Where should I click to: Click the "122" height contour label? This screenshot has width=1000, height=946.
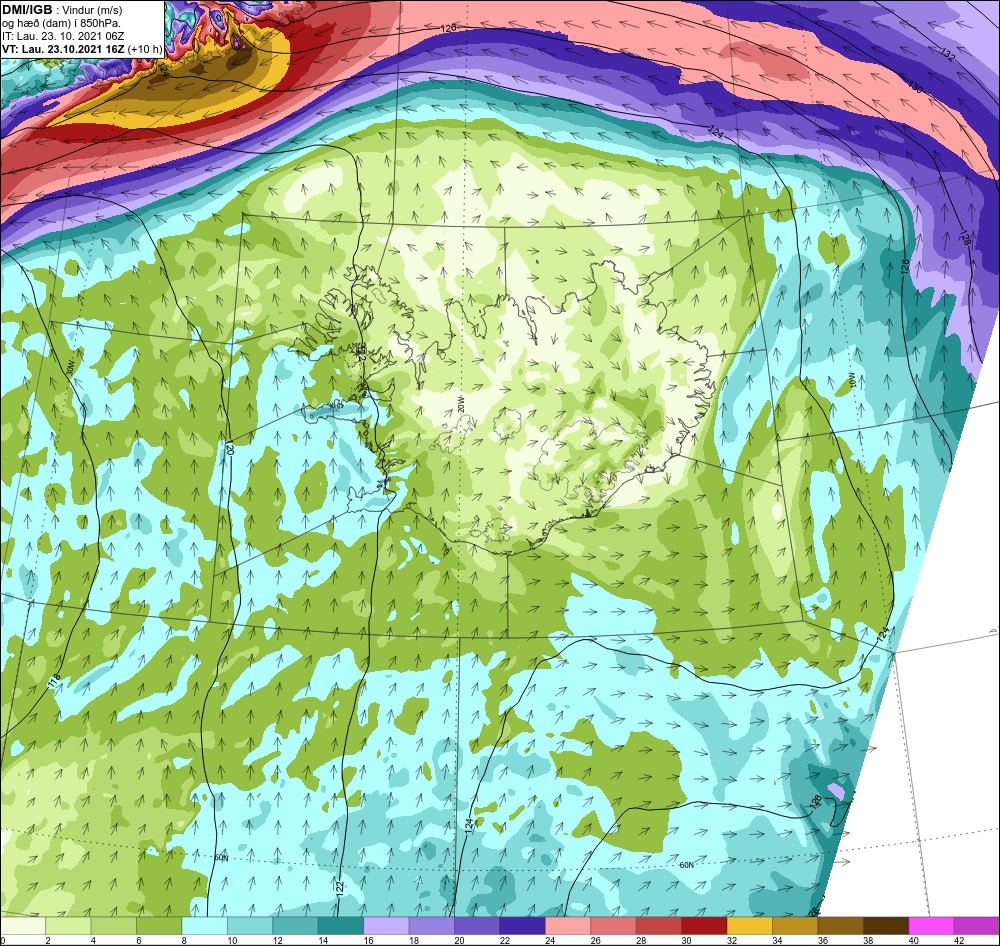coord(339,887)
